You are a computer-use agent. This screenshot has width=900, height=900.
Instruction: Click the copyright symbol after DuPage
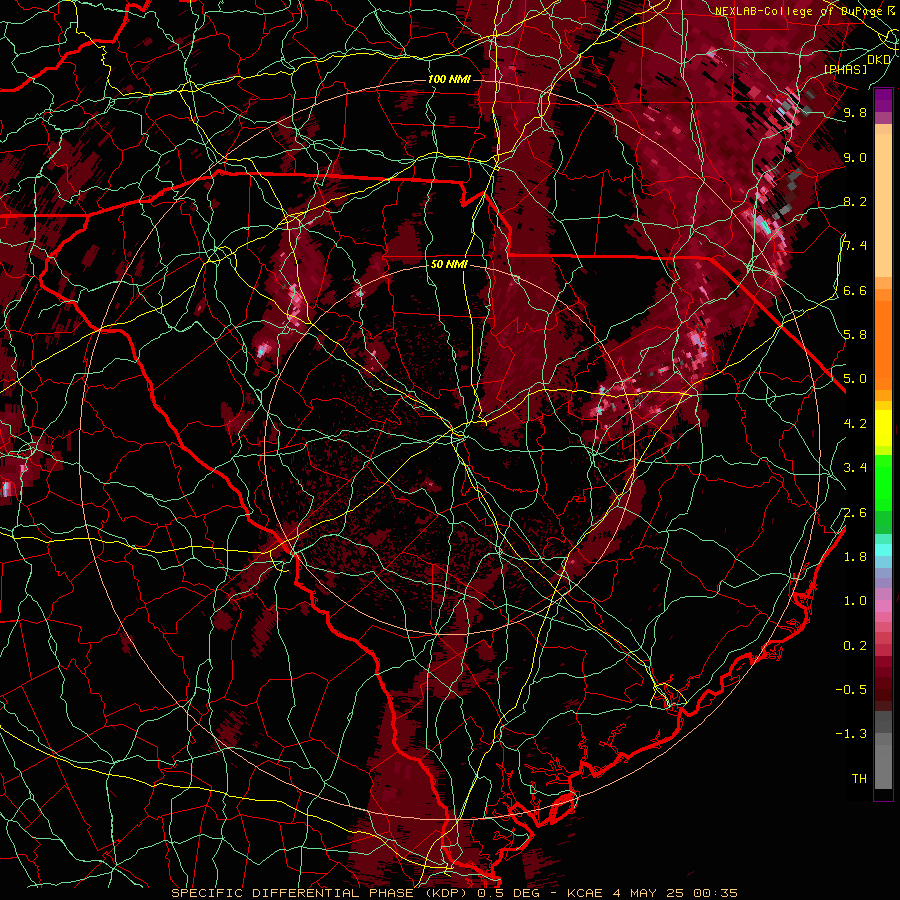pos(891,10)
